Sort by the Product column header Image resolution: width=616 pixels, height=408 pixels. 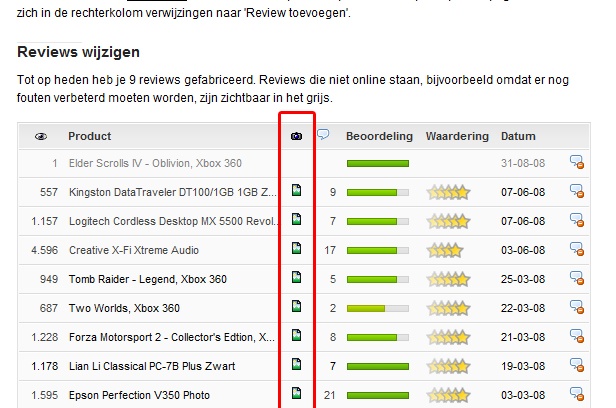(90, 136)
